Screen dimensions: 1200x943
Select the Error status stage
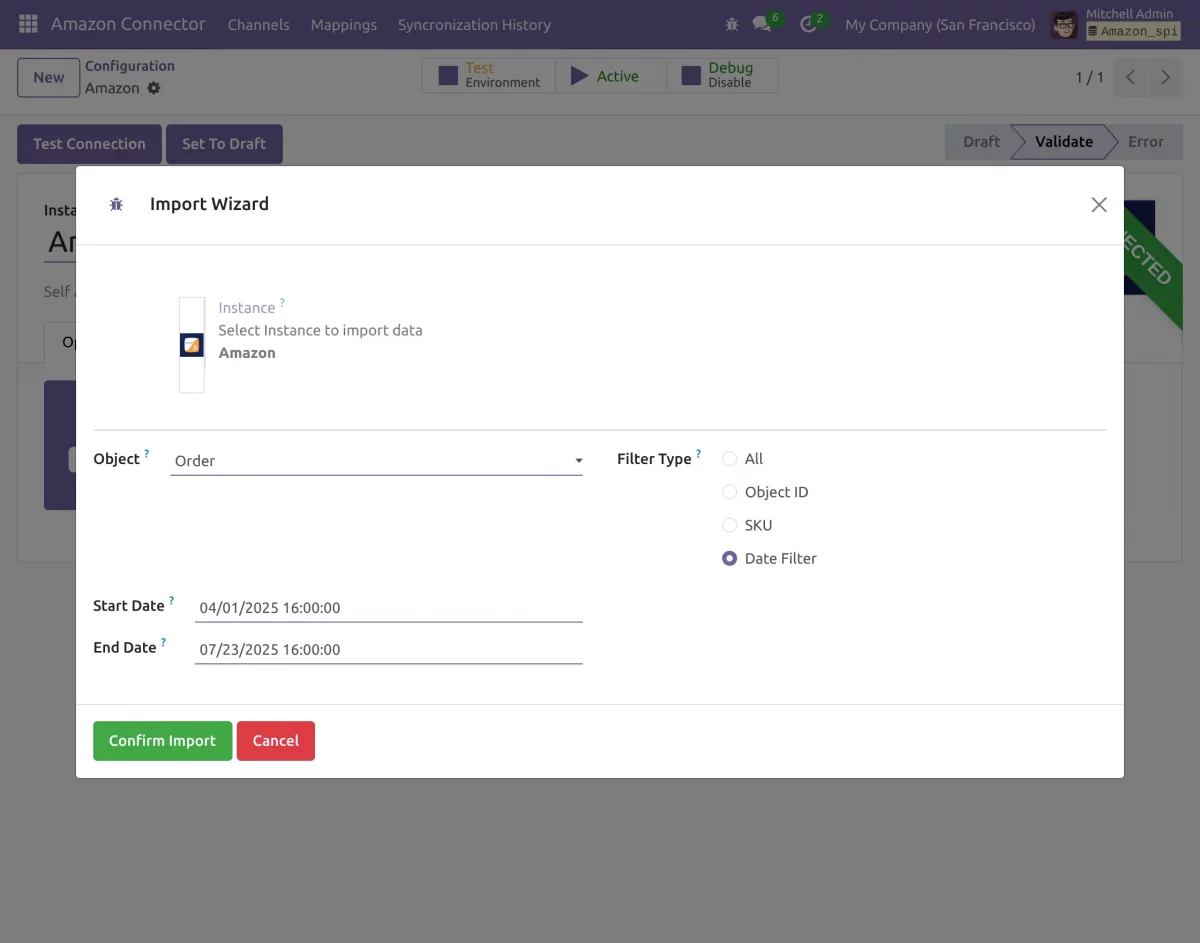(1146, 142)
